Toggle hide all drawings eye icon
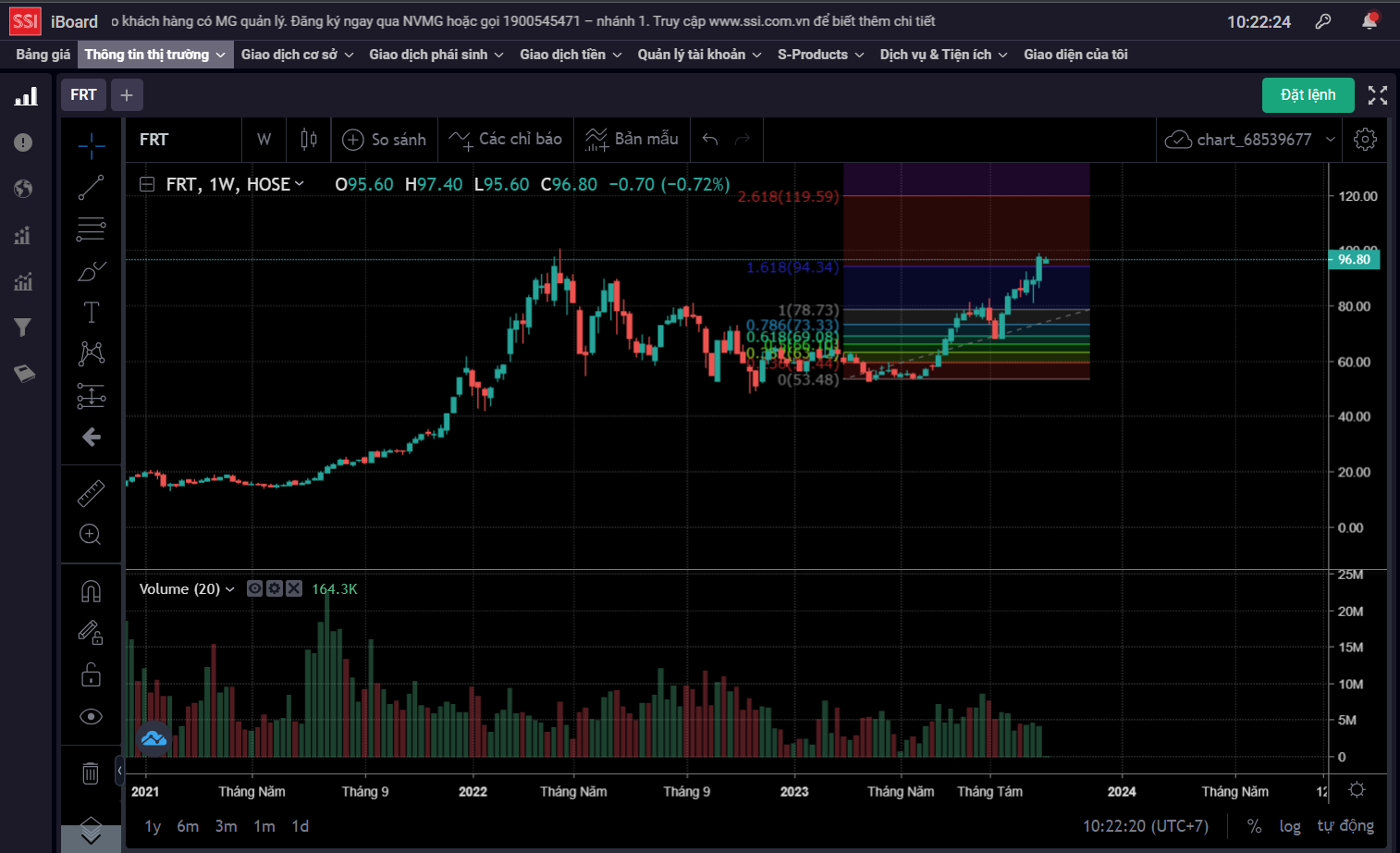The height and width of the screenshot is (853, 1400). pyautogui.click(x=91, y=717)
